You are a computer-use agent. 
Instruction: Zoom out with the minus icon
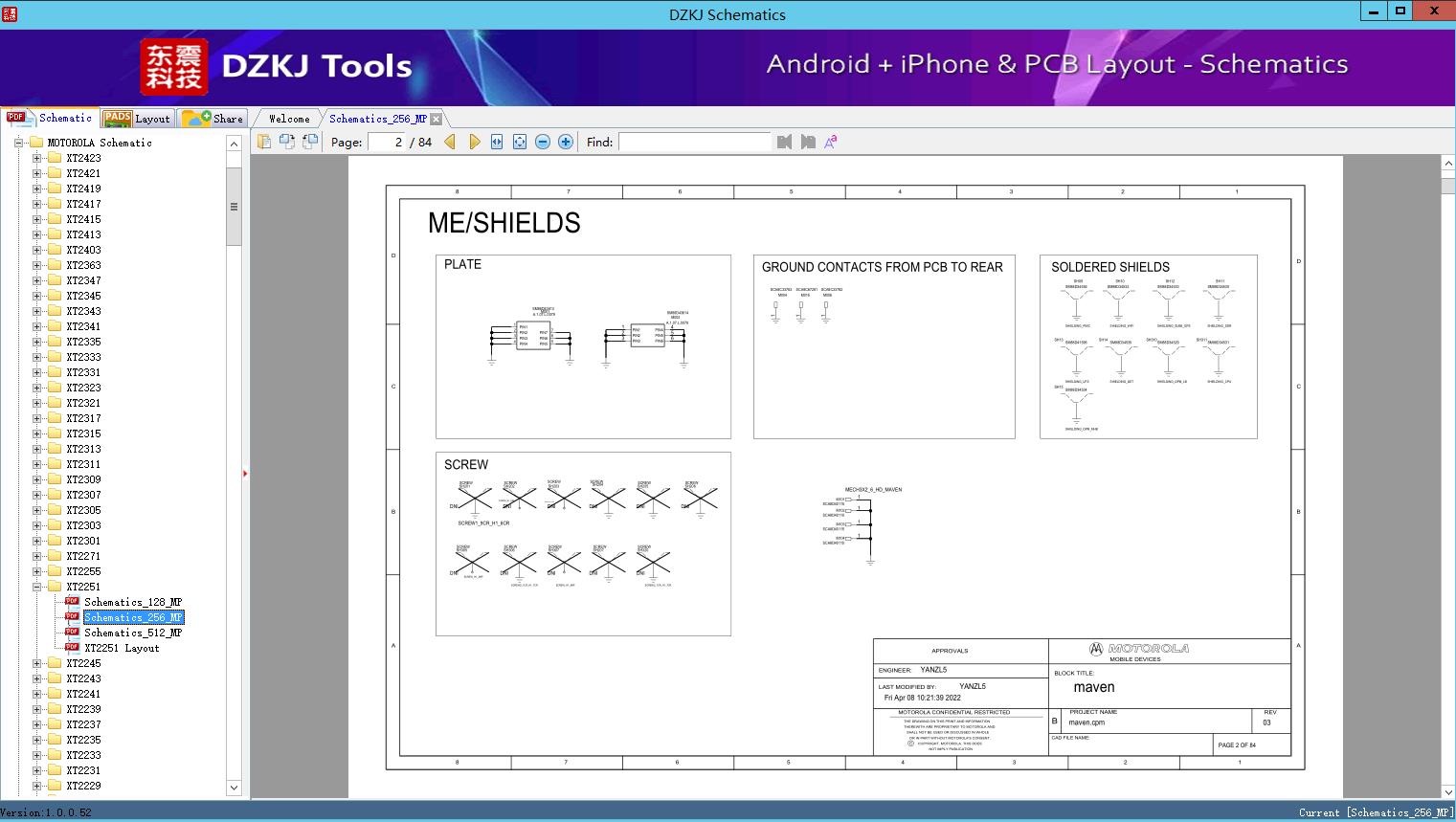(543, 142)
